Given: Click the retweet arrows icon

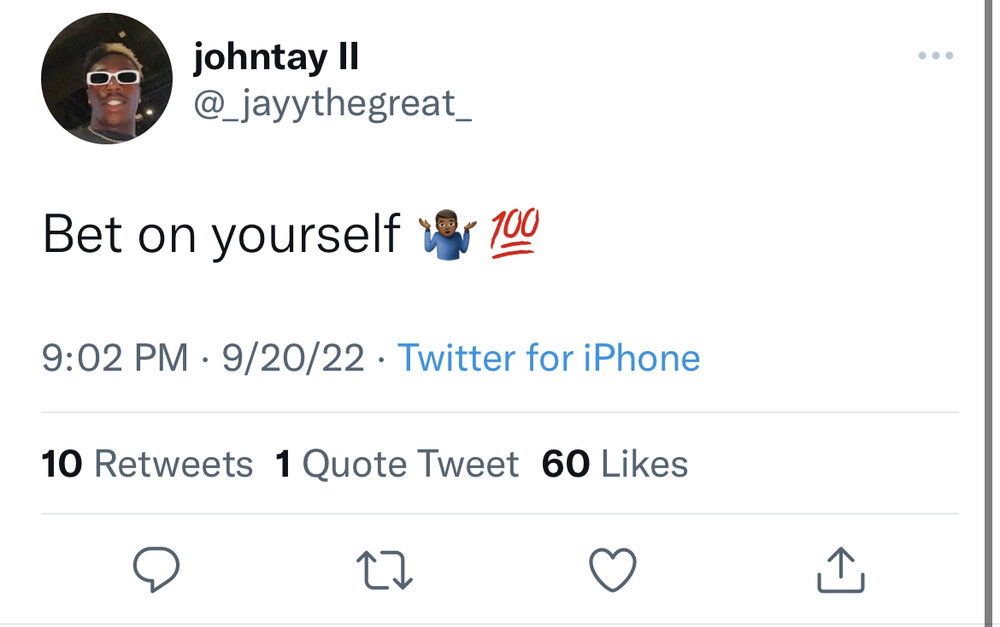Looking at the screenshot, I should tap(385, 570).
